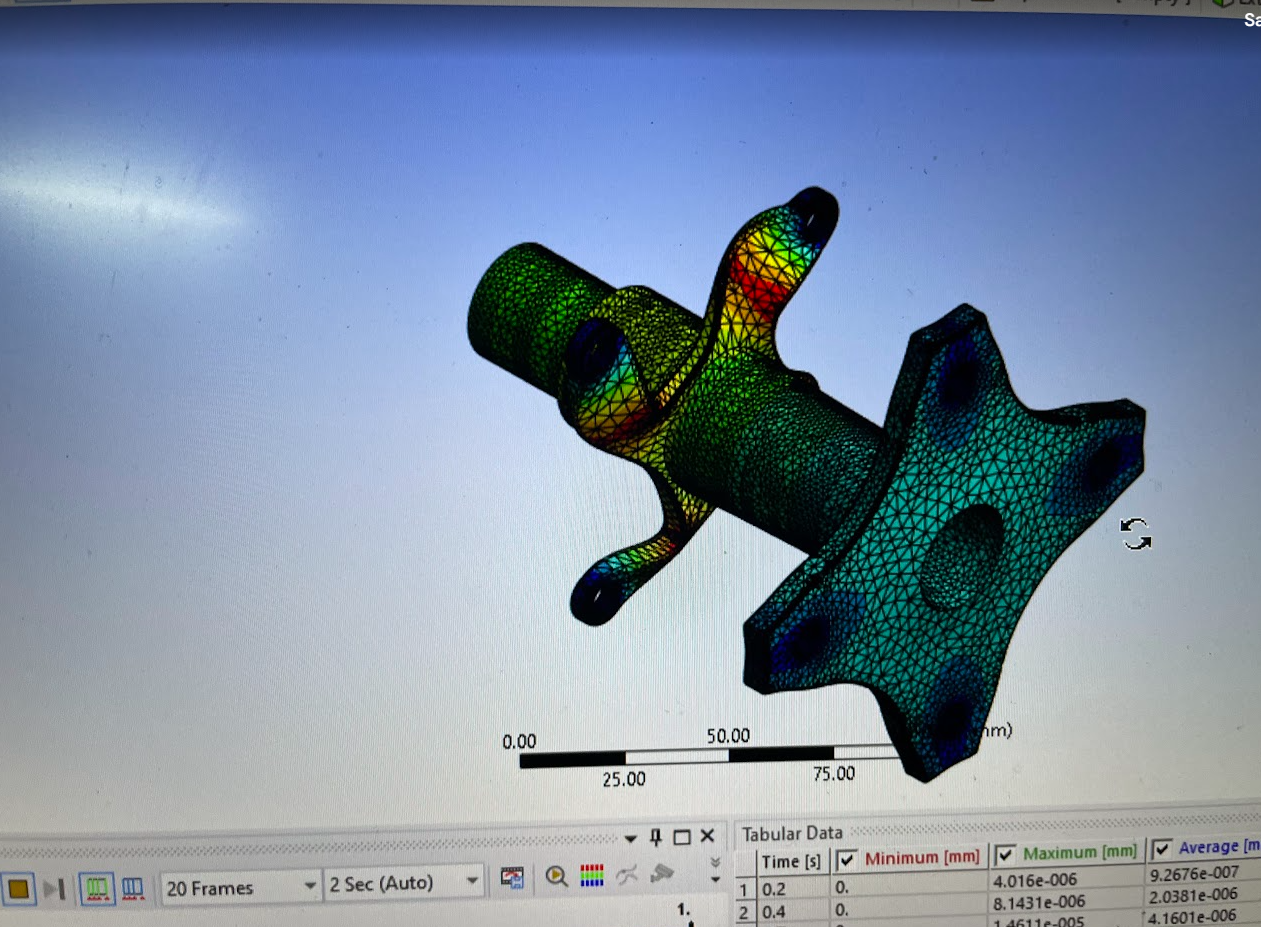Image resolution: width=1261 pixels, height=927 pixels.
Task: Select row 1 in Tabular Data
Action: (x=743, y=888)
